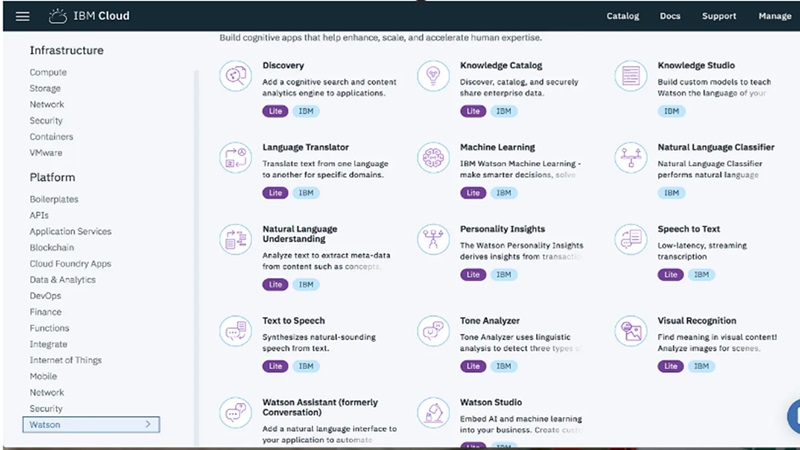Open Text to Speech service title
Image resolution: width=800 pixels, height=450 pixels.
pos(293,322)
